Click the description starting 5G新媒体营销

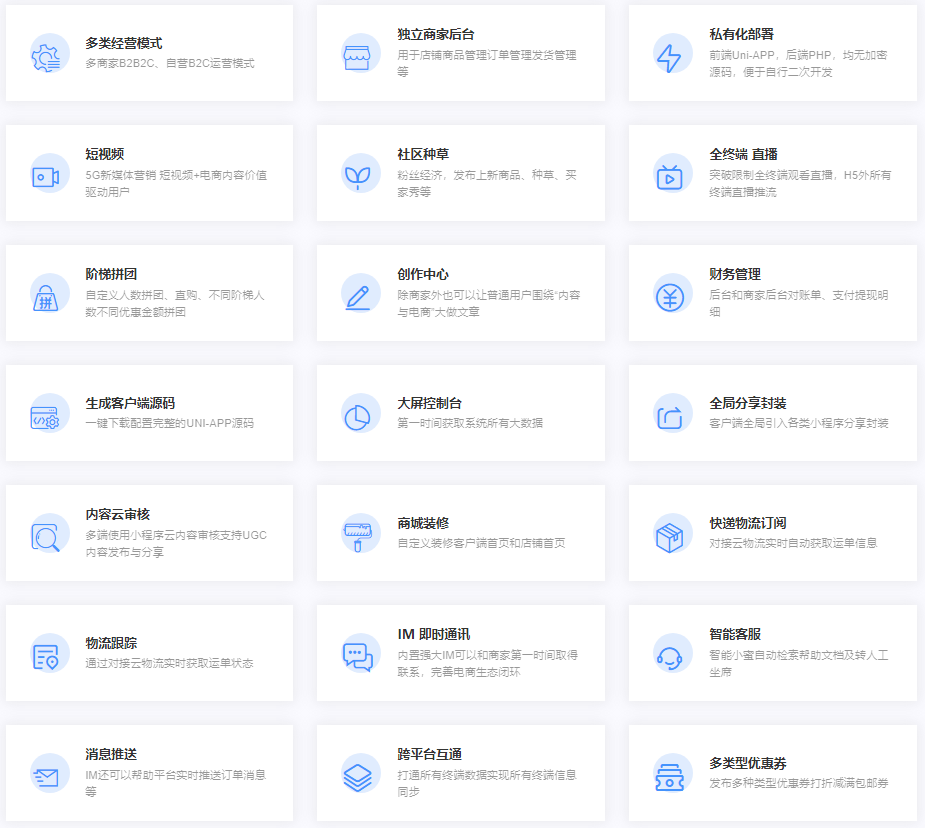176,183
